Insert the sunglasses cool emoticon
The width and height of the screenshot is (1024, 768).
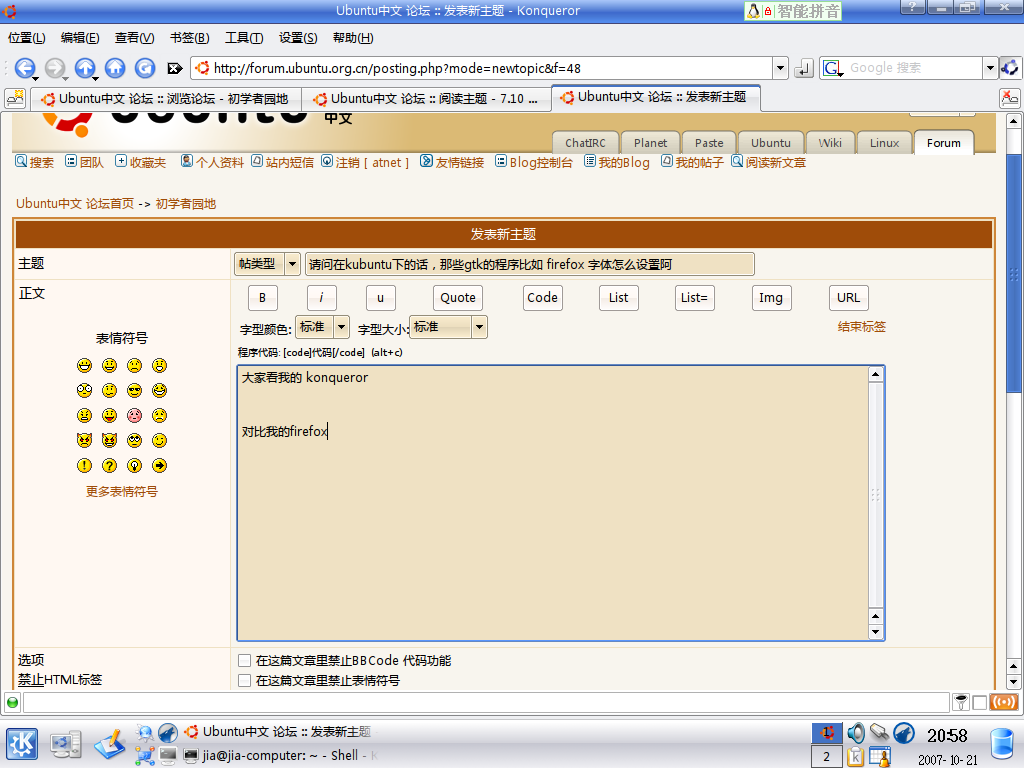coord(135,391)
